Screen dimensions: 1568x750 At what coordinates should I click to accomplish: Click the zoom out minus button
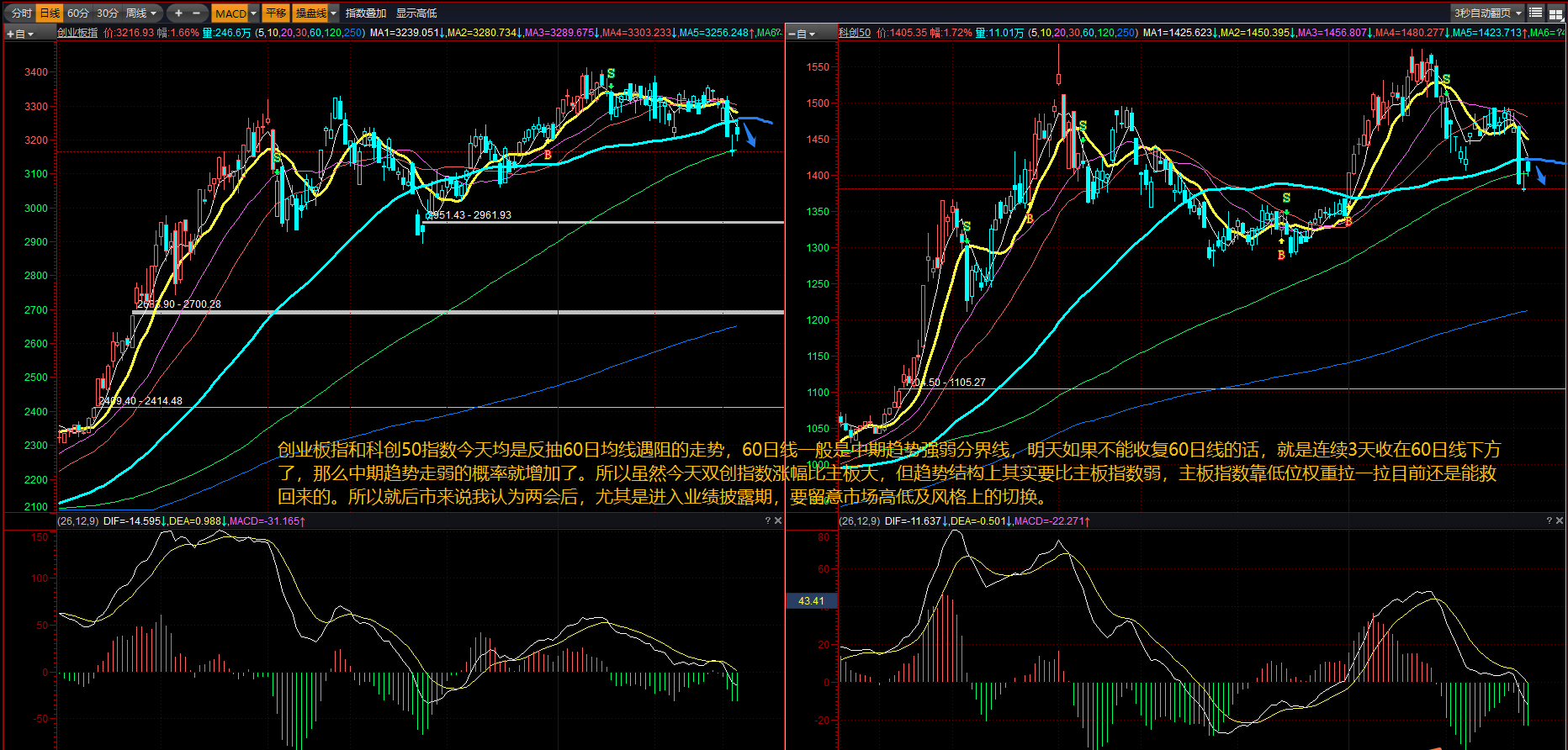click(x=197, y=13)
